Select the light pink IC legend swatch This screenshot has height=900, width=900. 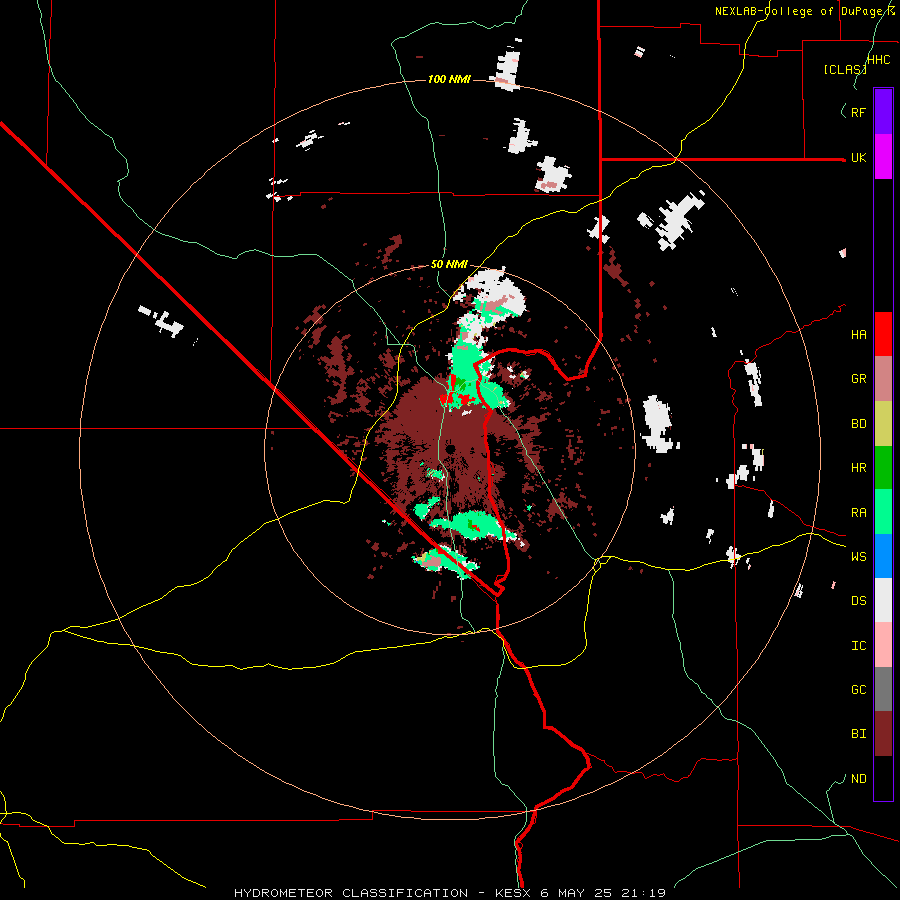(883, 645)
